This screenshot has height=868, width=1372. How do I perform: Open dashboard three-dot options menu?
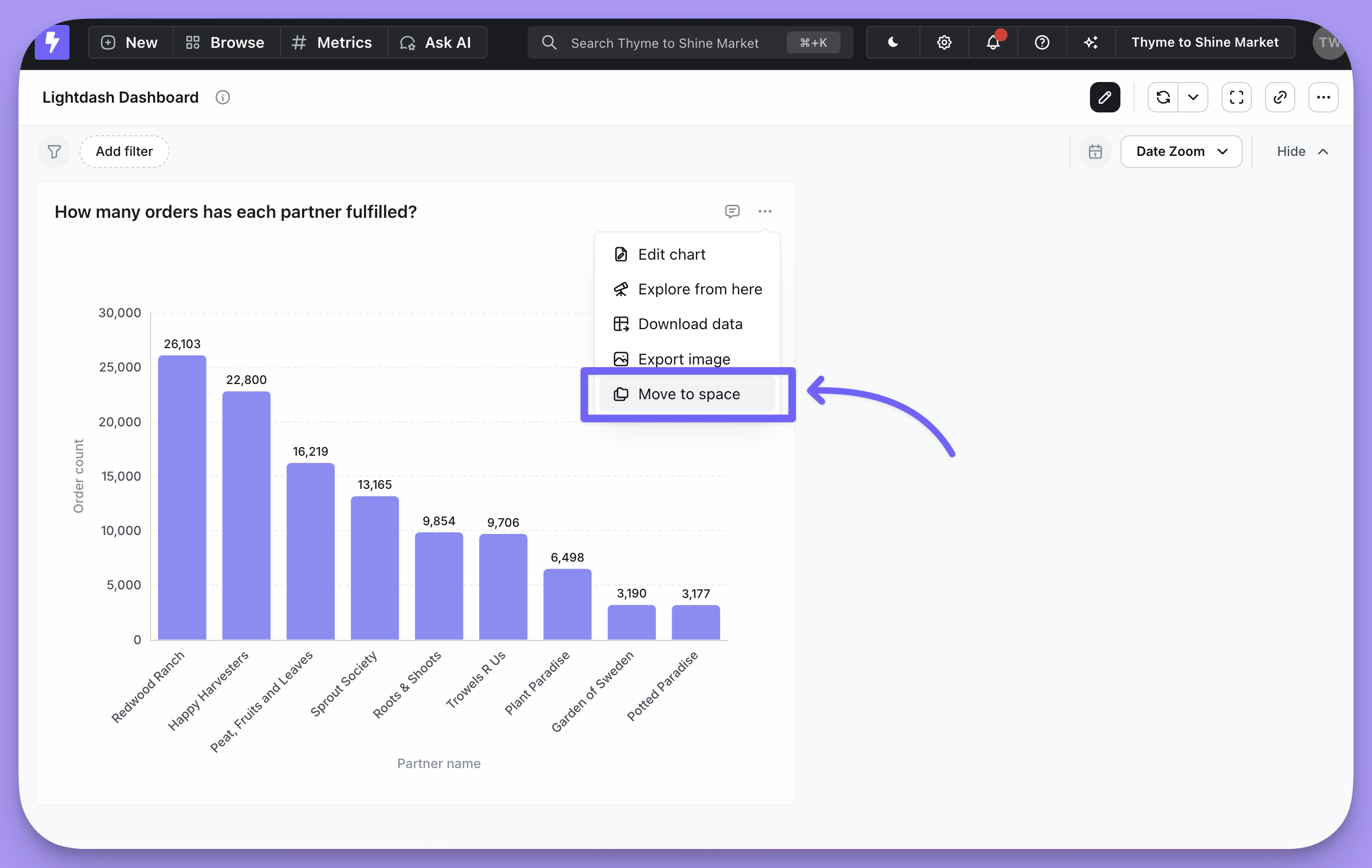tap(1323, 97)
